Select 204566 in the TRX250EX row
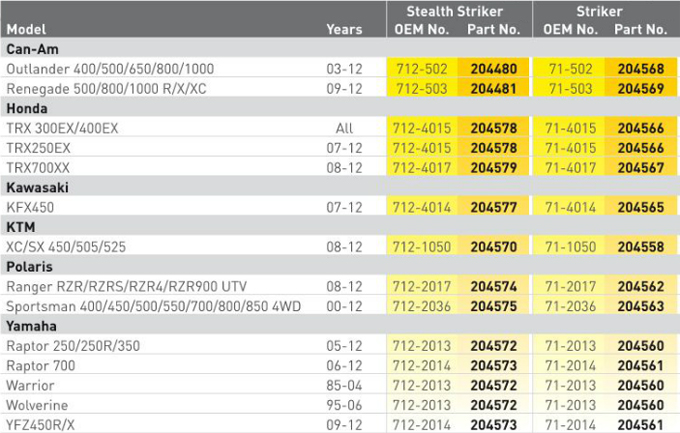This screenshot has height=433, width=680. 641,148
